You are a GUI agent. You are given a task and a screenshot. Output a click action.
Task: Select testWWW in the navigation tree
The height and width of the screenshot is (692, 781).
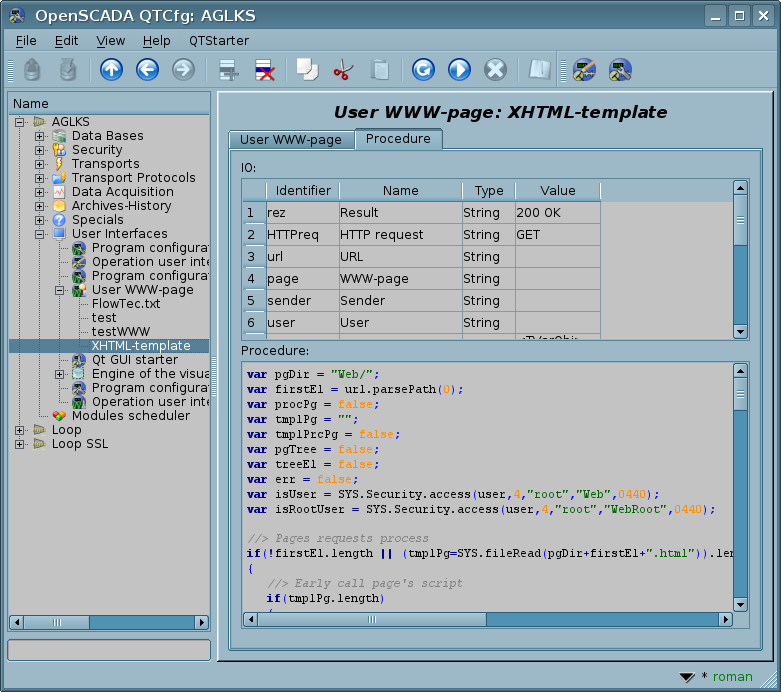pos(120,332)
